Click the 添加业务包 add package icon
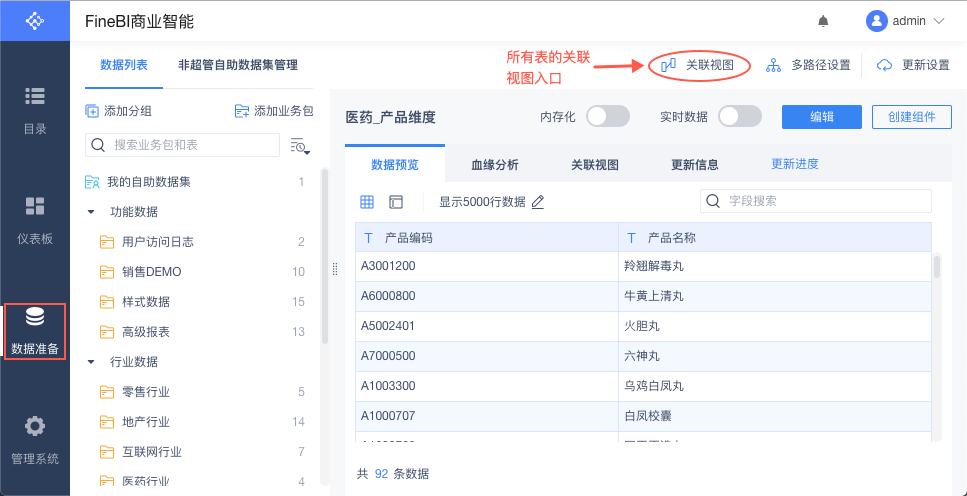Screen dimensions: 967x496 tap(242, 111)
